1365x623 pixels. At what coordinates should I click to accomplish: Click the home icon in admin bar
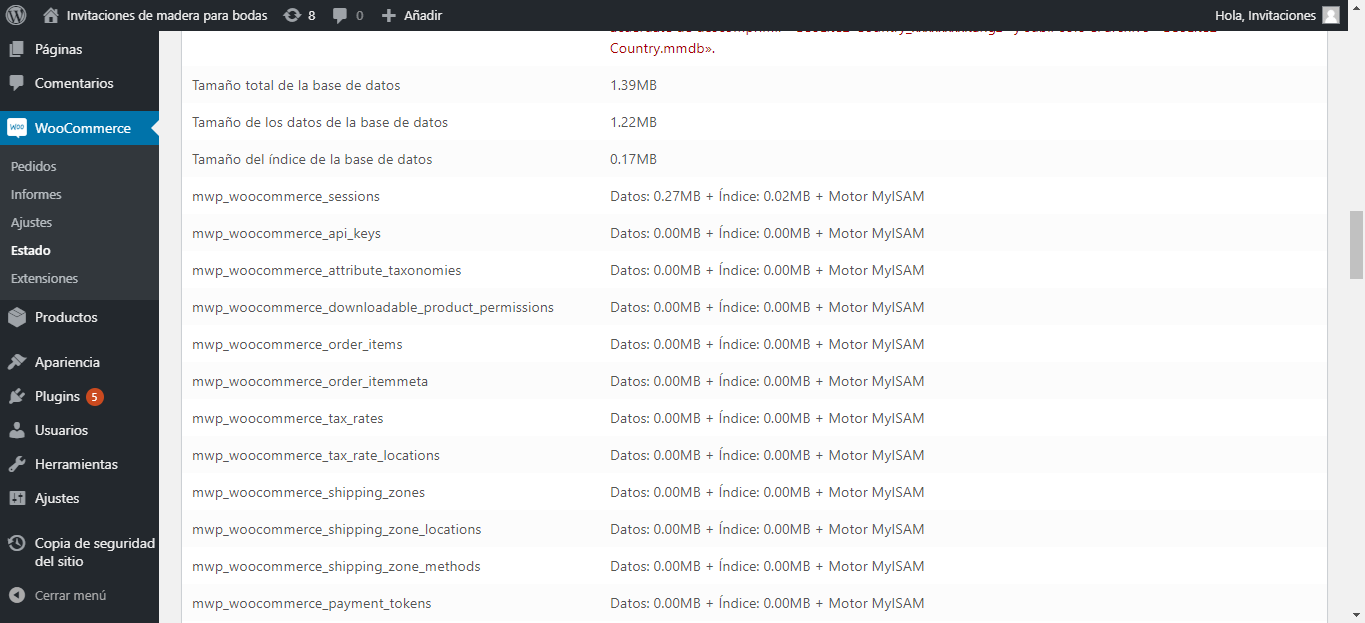pyautogui.click(x=51, y=15)
